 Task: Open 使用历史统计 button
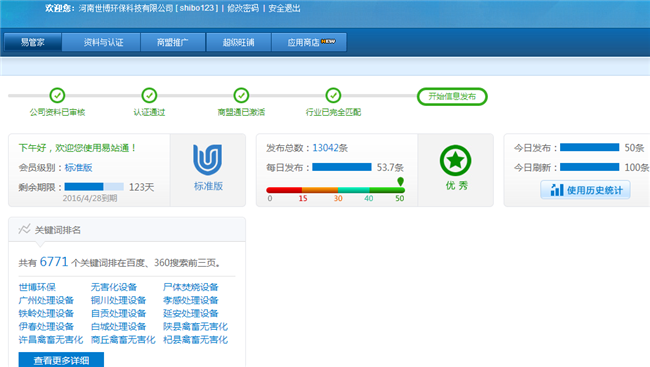(585, 190)
